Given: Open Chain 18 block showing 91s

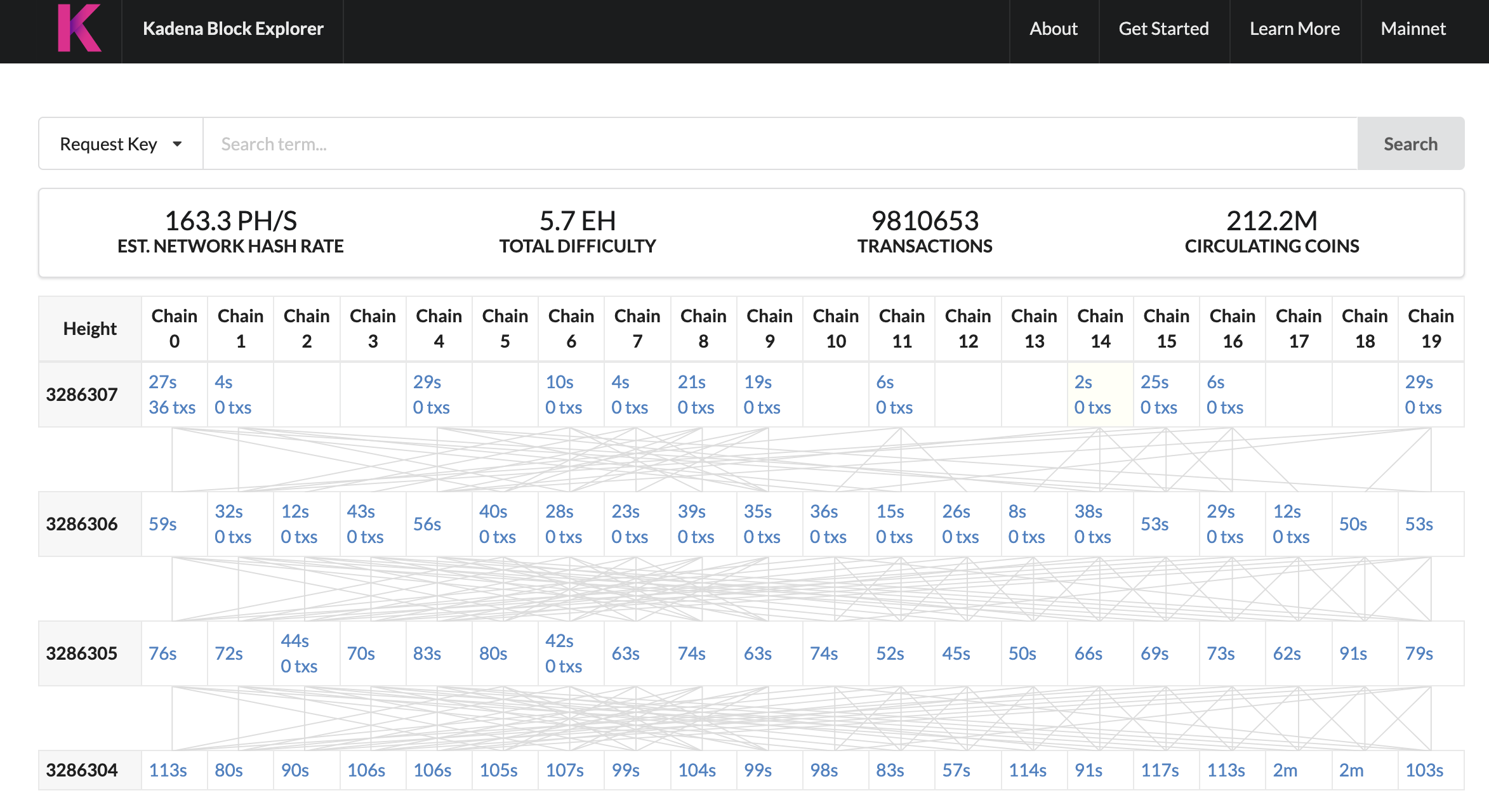Looking at the screenshot, I should click(1353, 653).
